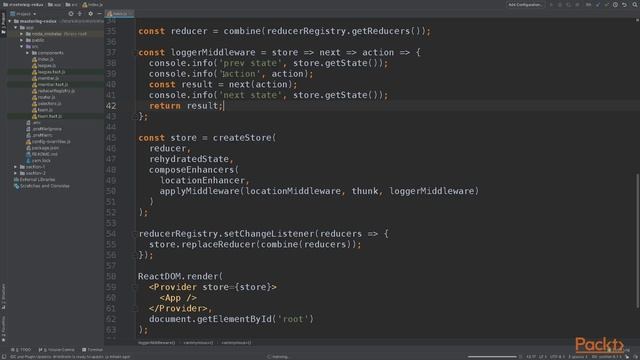Select member.js in project tree
The image size is (640, 360).
click(48, 78)
